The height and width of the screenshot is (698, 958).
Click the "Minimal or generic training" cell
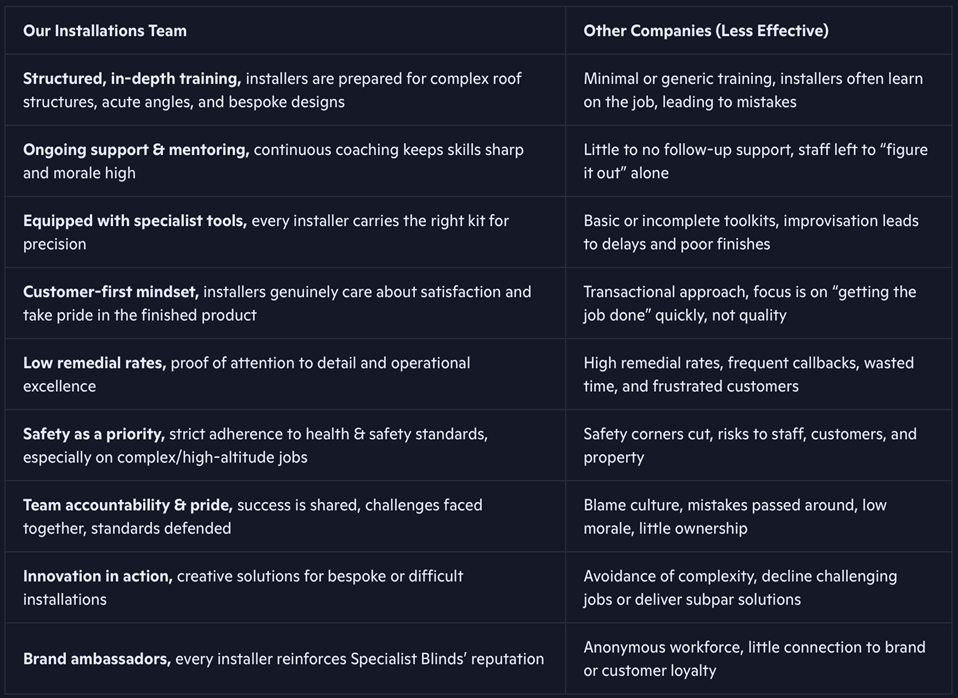click(x=753, y=90)
